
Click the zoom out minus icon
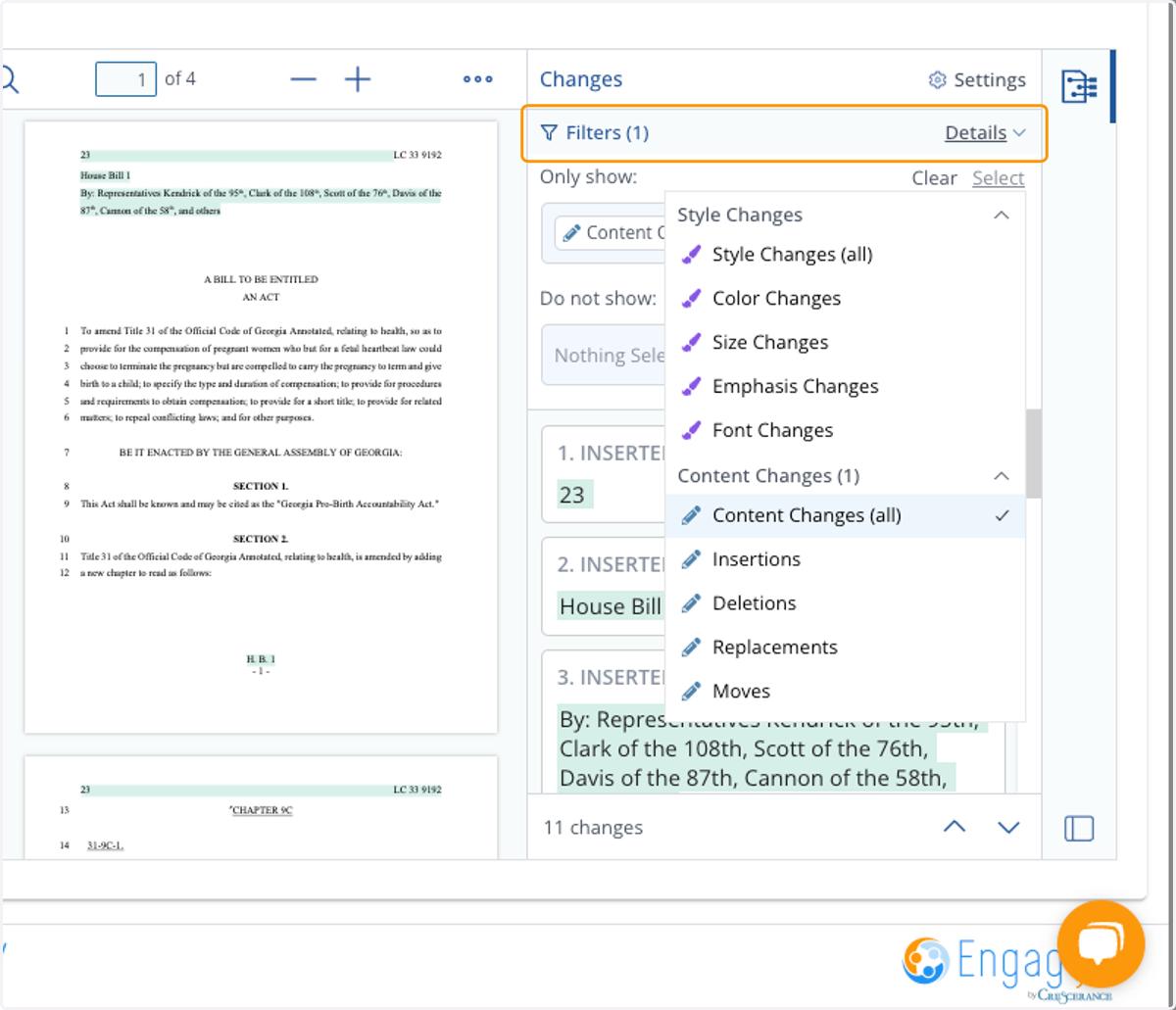[x=304, y=79]
